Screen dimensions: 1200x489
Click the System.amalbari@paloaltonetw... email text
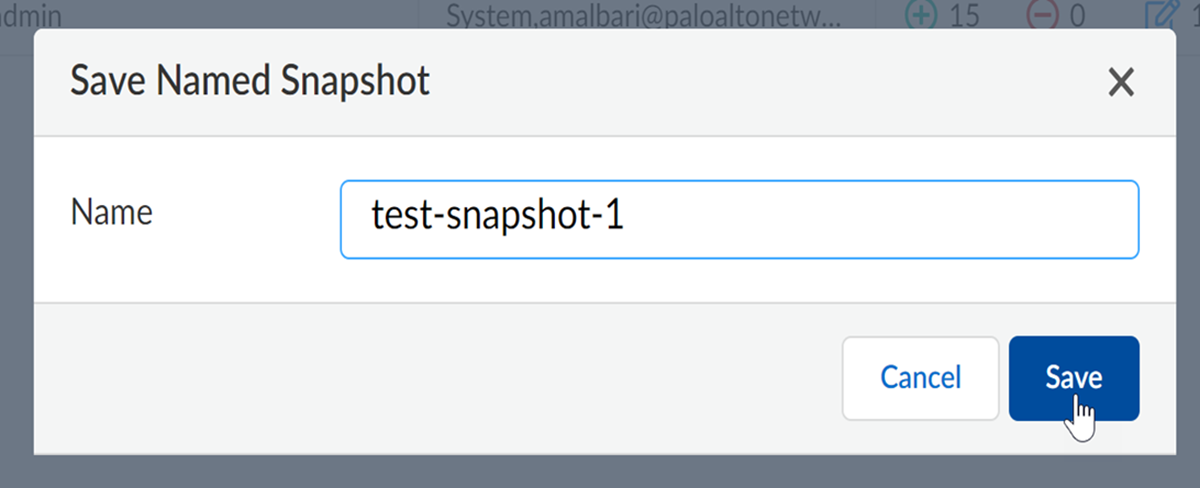tap(645, 14)
